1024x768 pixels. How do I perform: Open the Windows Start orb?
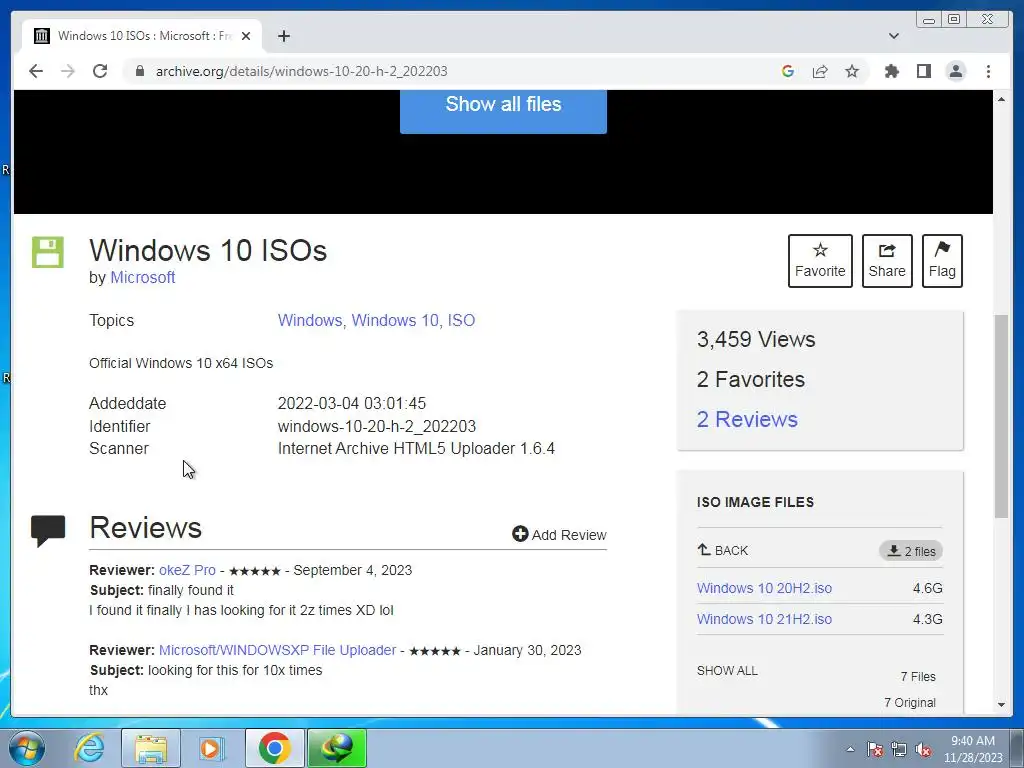coord(26,748)
